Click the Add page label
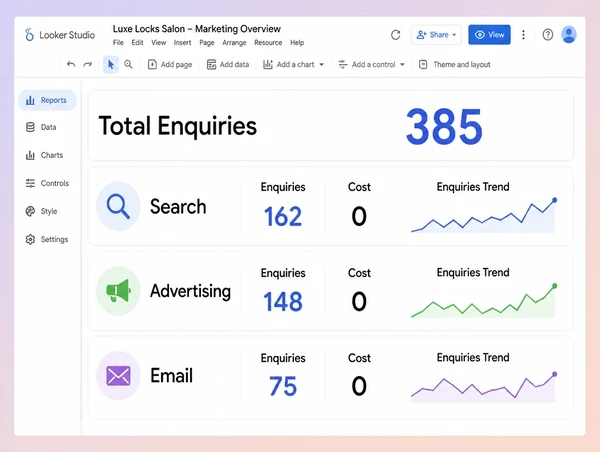Viewport: 600px width, 452px height. tap(176, 65)
